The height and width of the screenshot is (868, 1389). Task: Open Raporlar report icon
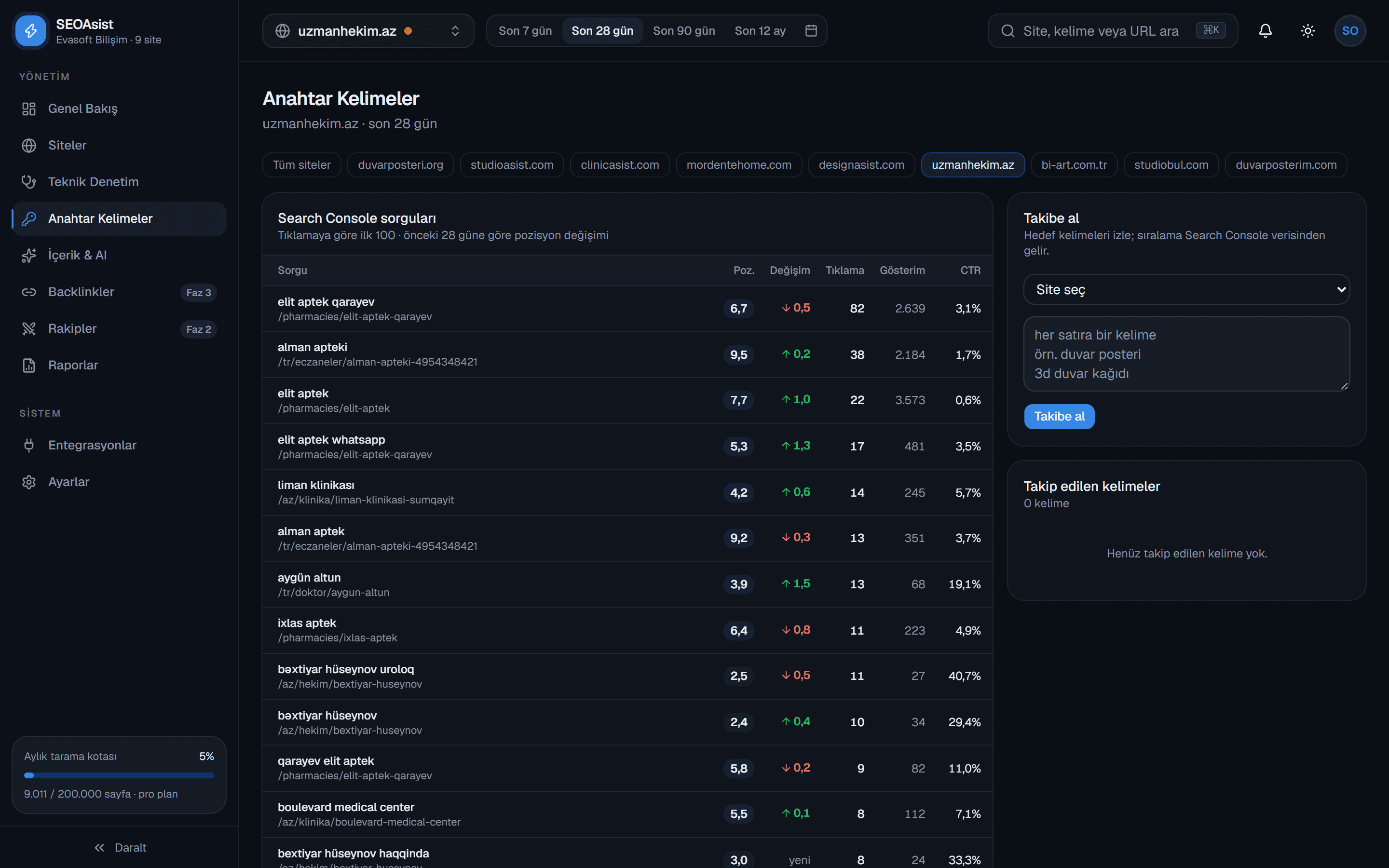[x=29, y=365]
